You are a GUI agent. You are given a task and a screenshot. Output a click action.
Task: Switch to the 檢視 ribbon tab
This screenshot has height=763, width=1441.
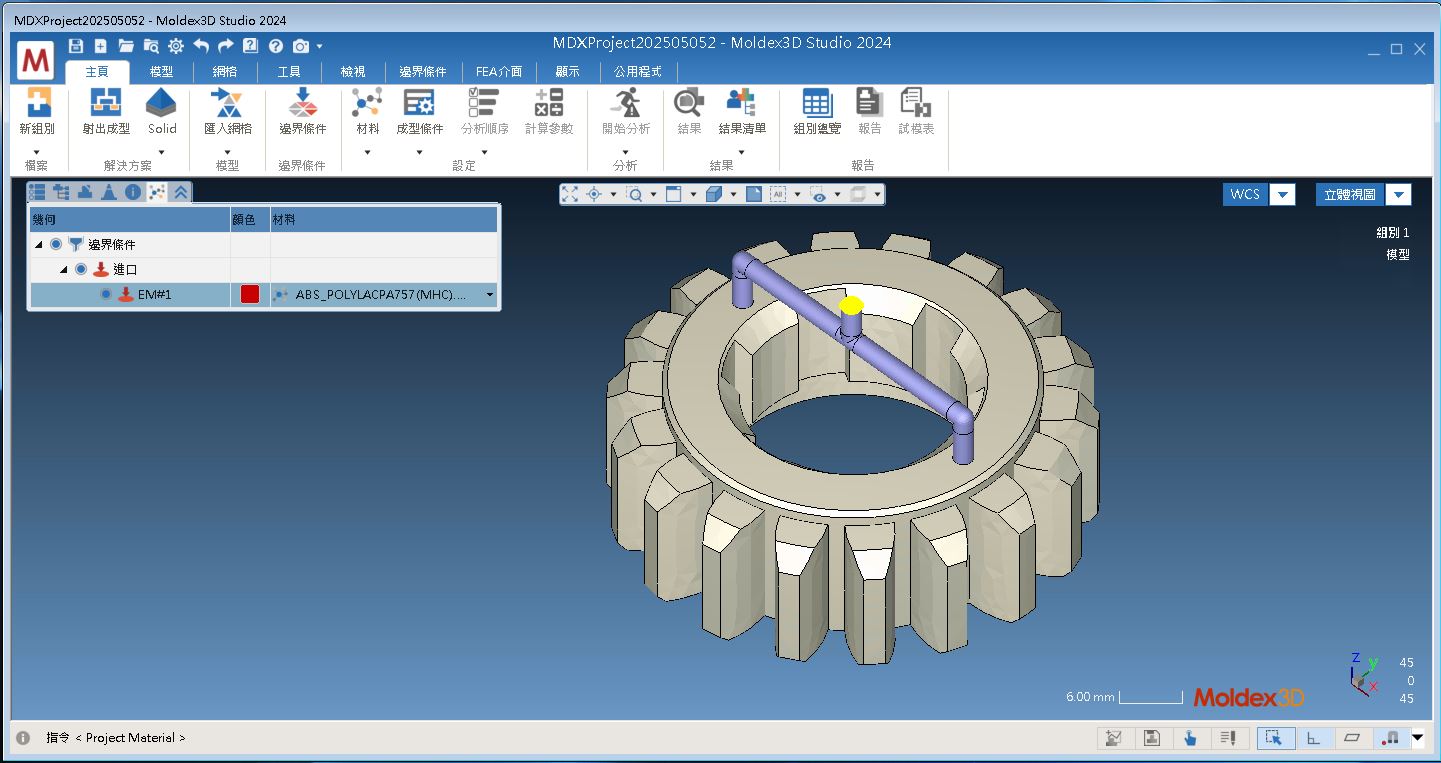click(x=353, y=72)
